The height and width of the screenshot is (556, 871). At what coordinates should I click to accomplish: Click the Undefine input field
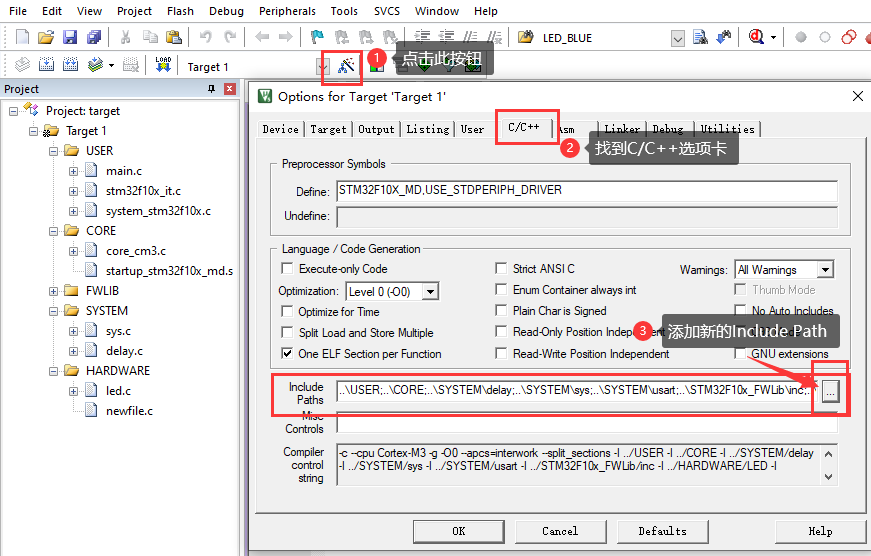coord(587,217)
